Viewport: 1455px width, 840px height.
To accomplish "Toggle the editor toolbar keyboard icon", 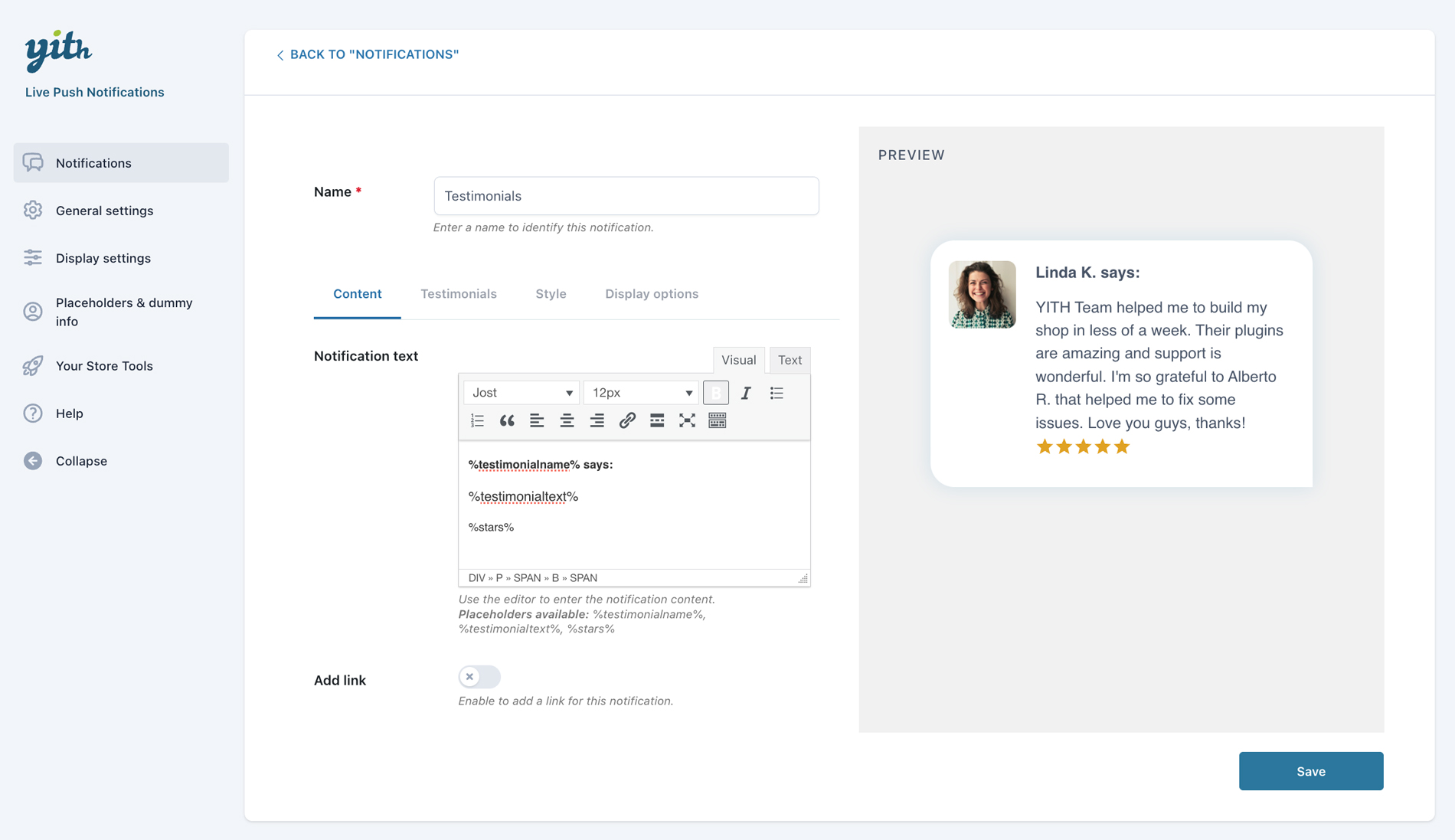I will pos(717,420).
